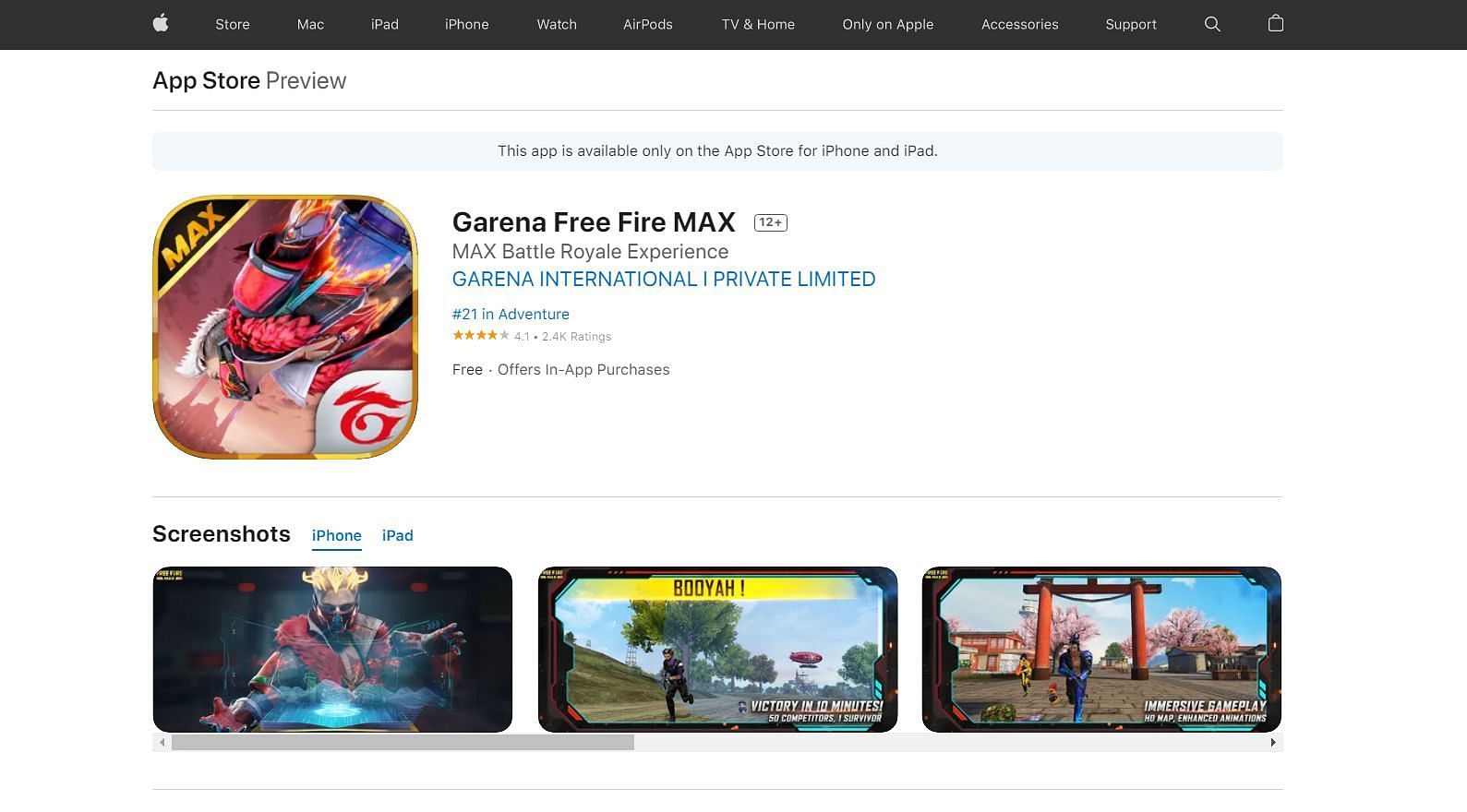The image size is (1467, 812).
Task: Open GARENA INTERNATIONAL I PRIVATE LIMITED developer link
Action: 663,280
